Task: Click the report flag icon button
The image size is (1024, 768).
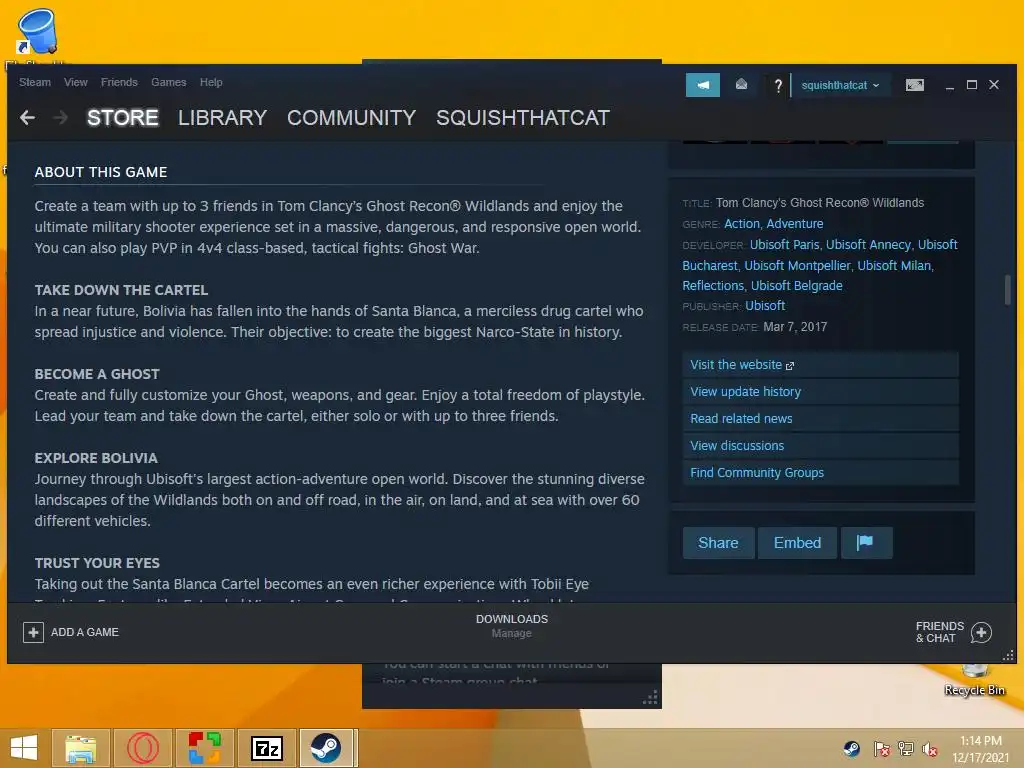Action: point(866,543)
